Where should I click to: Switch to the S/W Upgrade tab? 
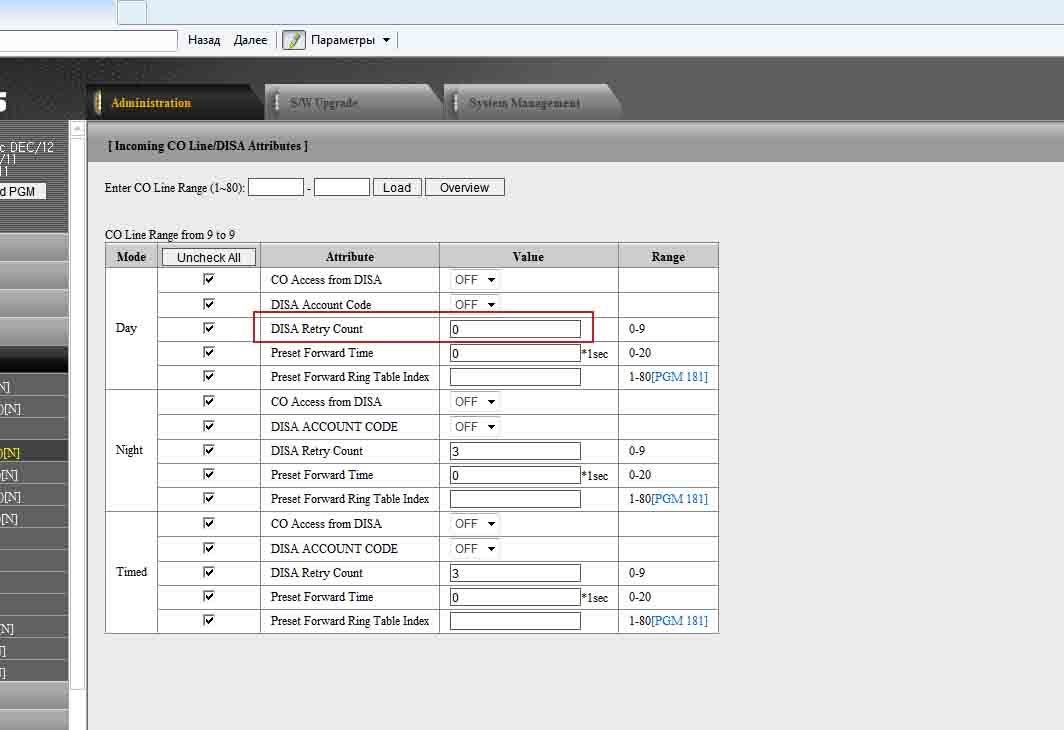(x=323, y=103)
